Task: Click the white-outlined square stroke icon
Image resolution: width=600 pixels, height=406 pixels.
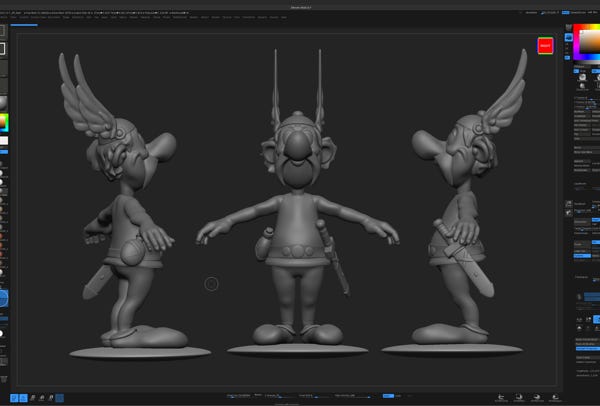Action: 3,49
